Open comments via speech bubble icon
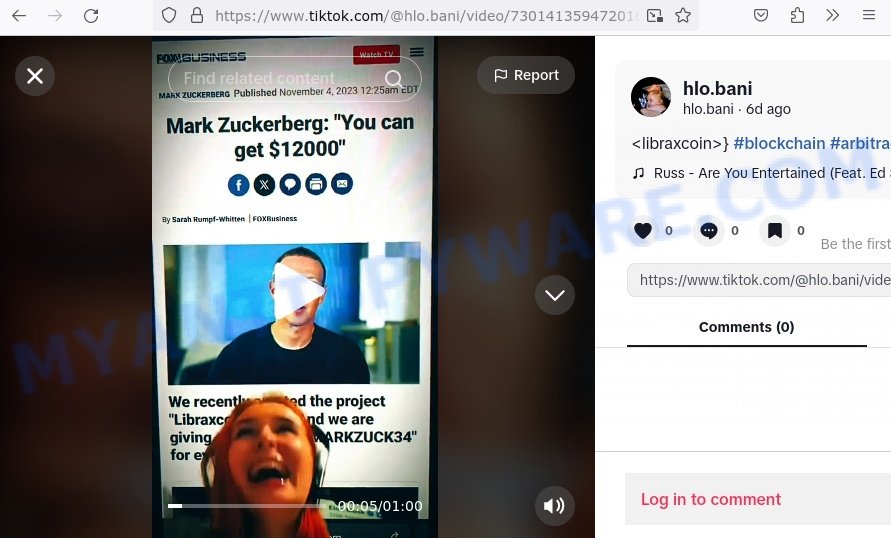The height and width of the screenshot is (538, 891). click(709, 230)
